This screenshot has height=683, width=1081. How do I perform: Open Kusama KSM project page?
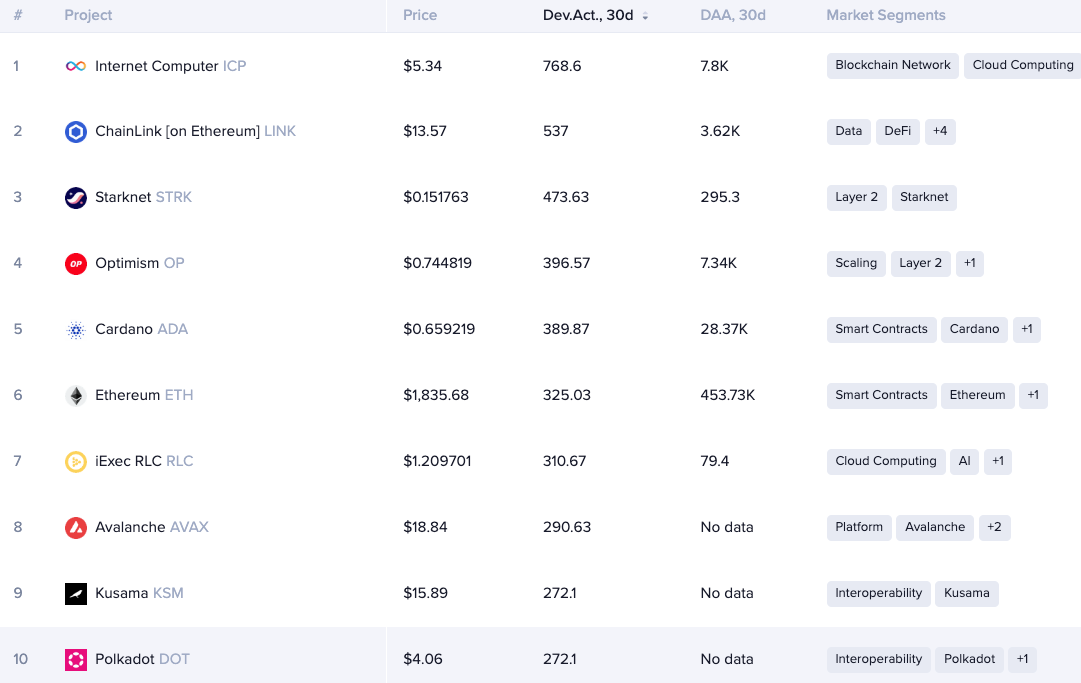click(x=139, y=593)
